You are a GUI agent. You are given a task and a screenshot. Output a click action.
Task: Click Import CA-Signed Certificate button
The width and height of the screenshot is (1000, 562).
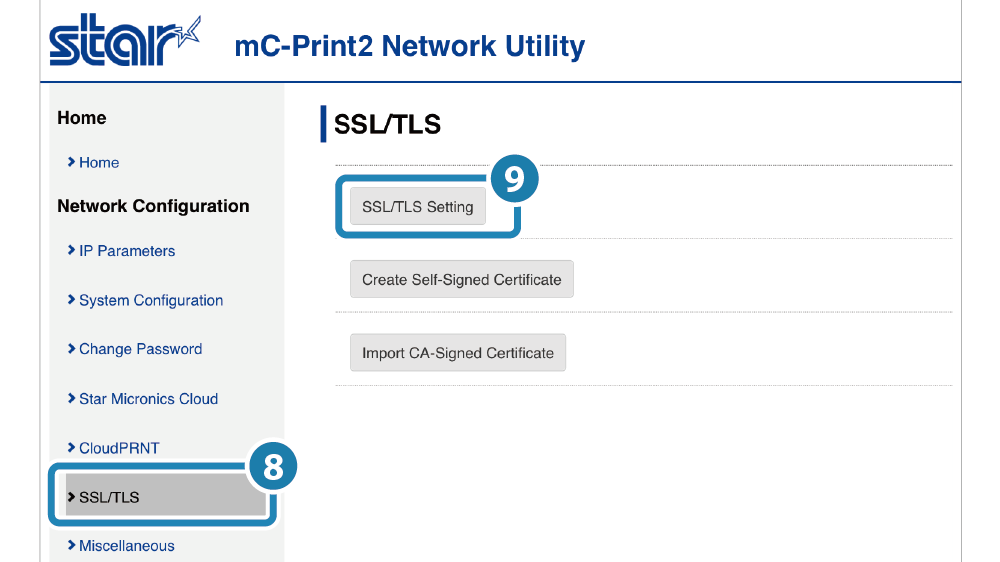457,353
